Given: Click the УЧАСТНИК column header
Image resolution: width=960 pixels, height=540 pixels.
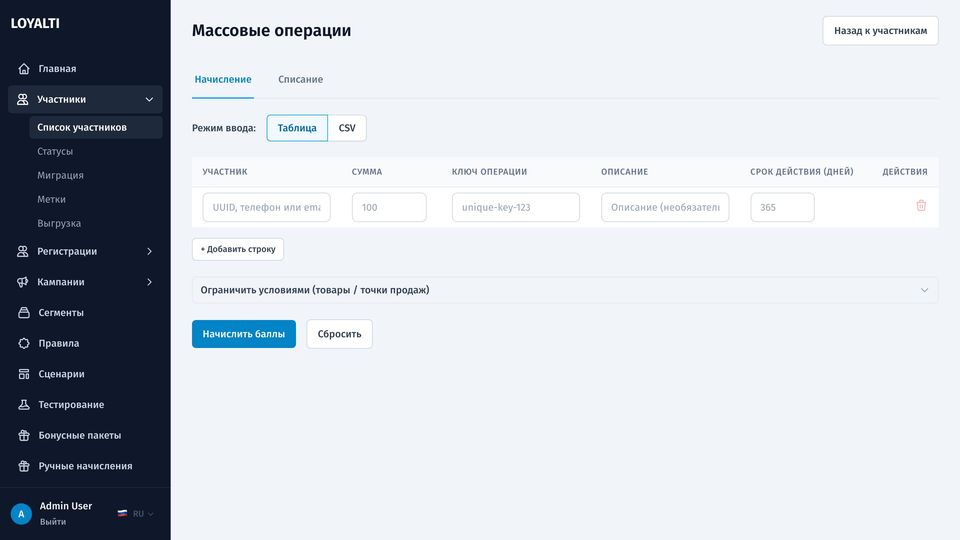Looking at the screenshot, I should click(225, 171).
